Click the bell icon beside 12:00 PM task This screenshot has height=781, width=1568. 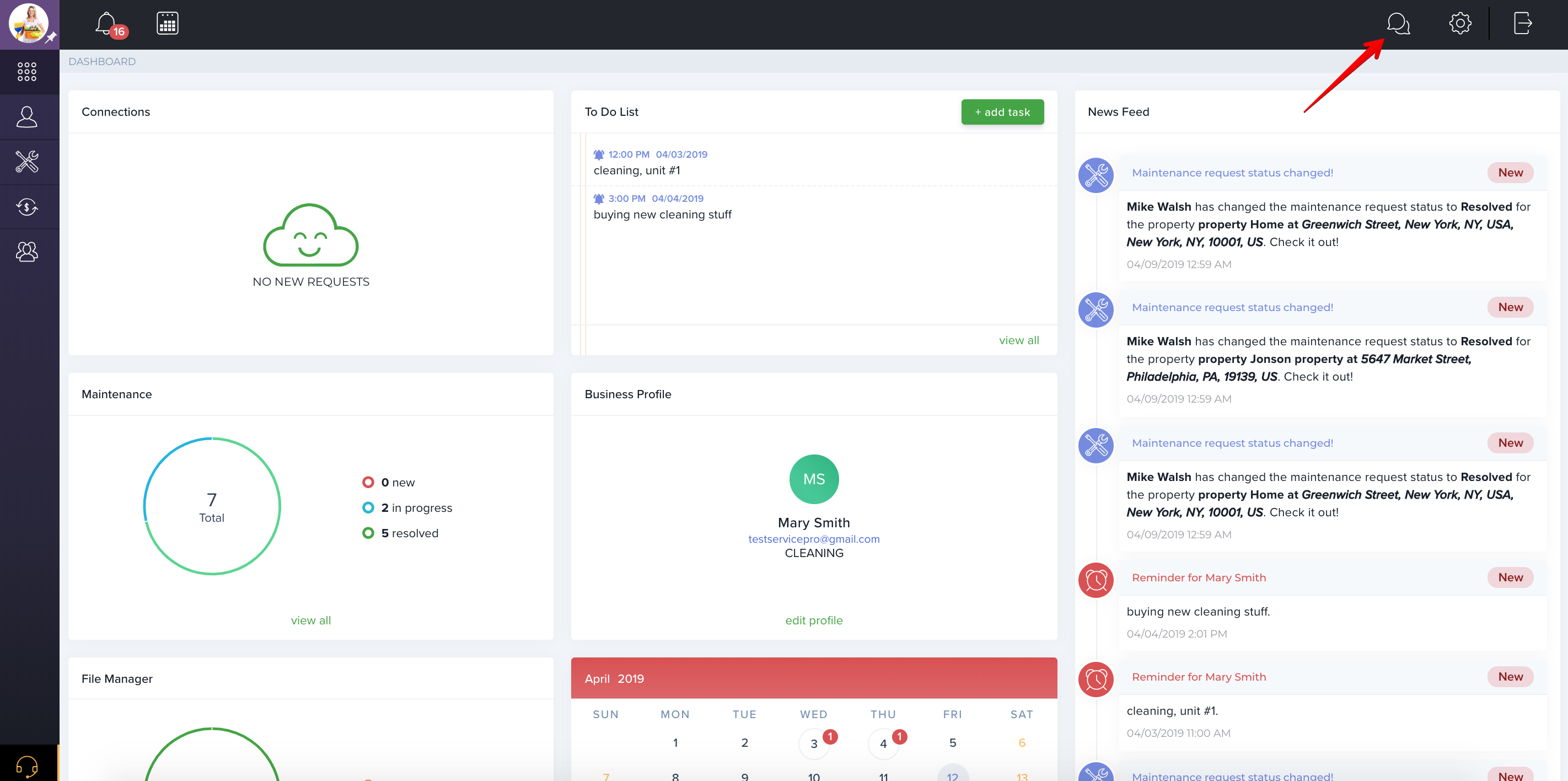coord(598,154)
